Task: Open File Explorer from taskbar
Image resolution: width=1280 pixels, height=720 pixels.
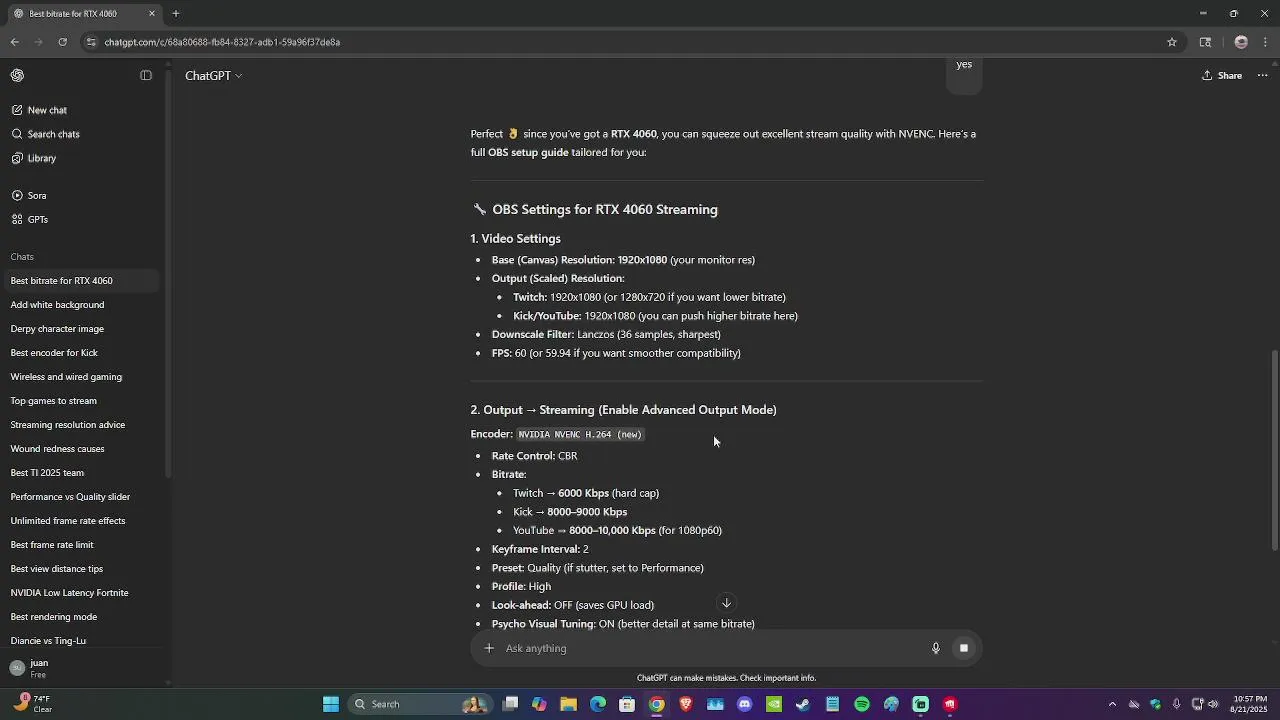Action: tap(568, 704)
